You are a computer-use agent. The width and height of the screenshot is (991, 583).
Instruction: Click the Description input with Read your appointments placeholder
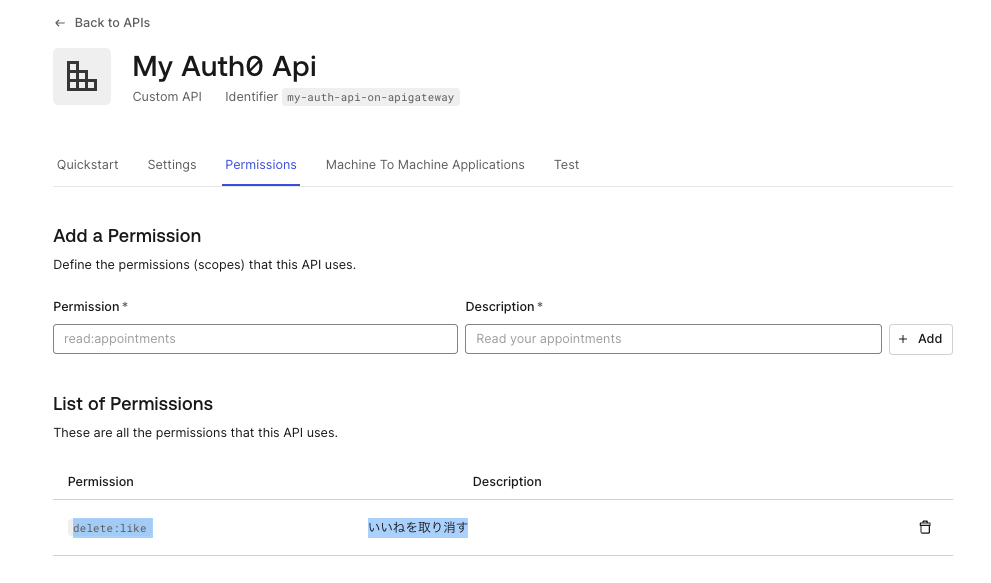click(672, 338)
